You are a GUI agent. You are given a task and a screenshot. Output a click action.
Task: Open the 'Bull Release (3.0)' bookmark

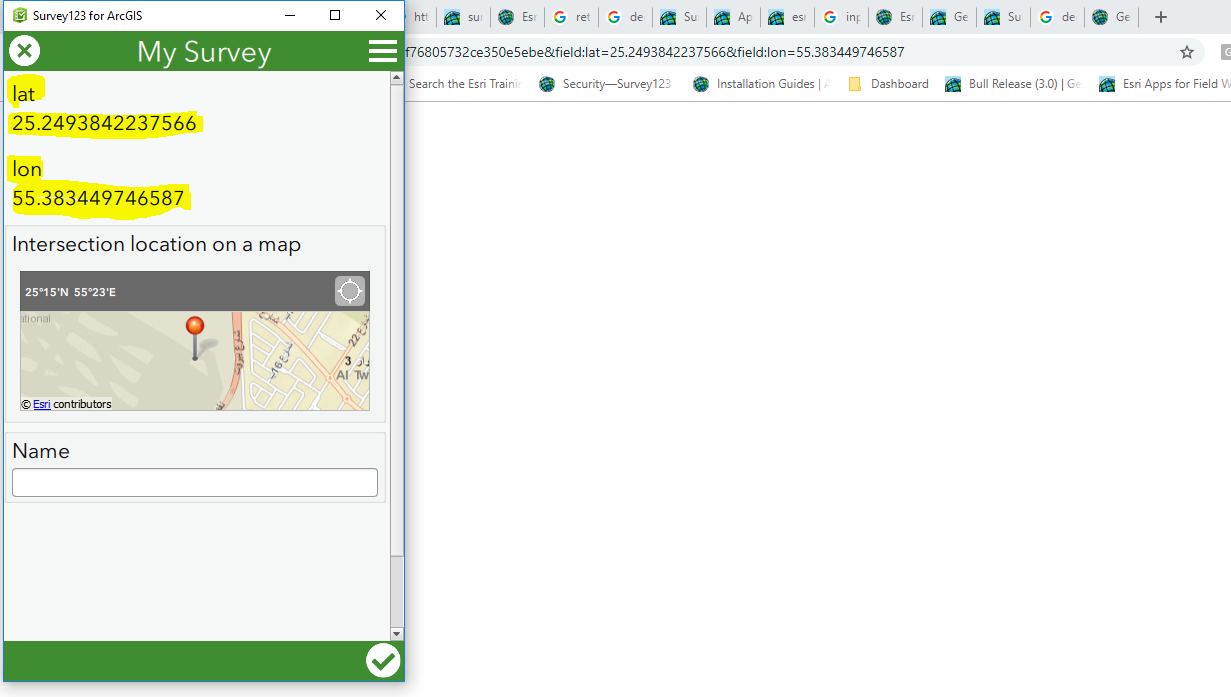click(x=1013, y=84)
